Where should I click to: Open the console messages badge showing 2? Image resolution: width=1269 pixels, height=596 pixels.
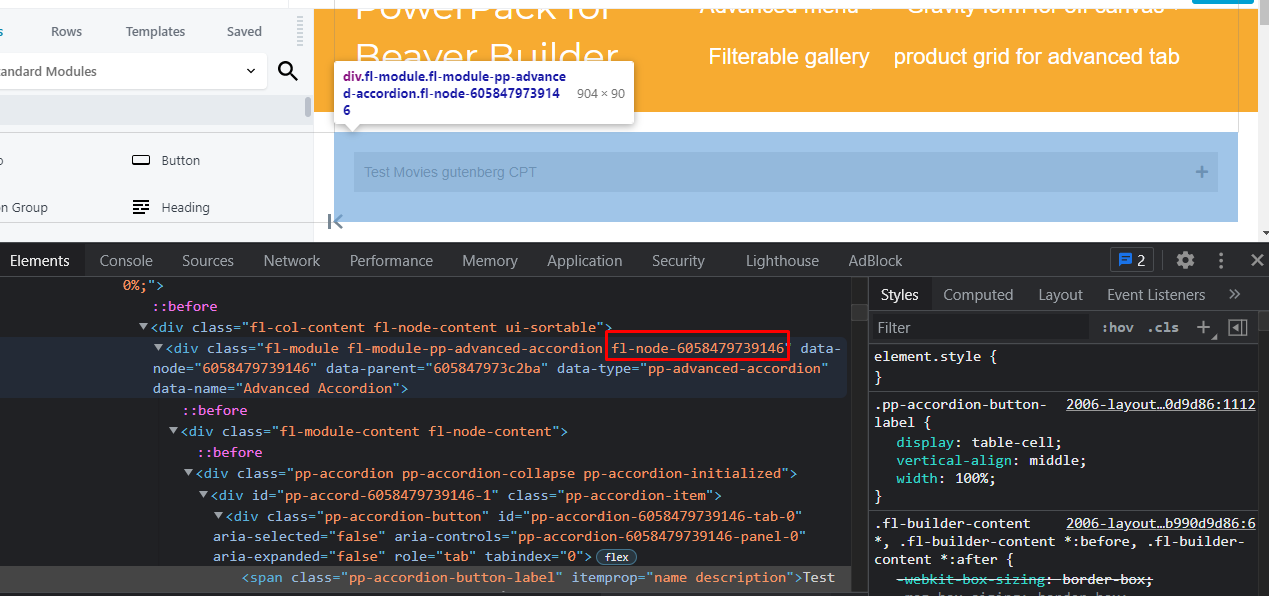point(1132,260)
